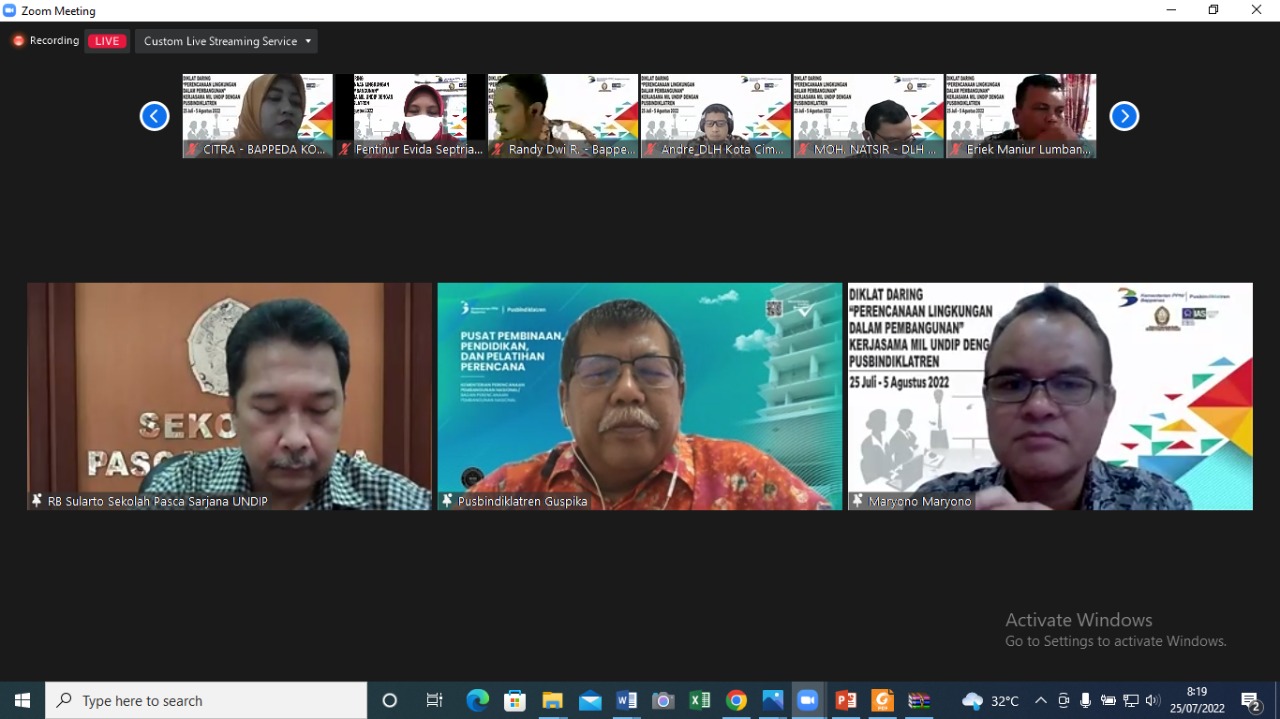
Task: Open Microsoft Word from the taskbar
Action: 626,701
